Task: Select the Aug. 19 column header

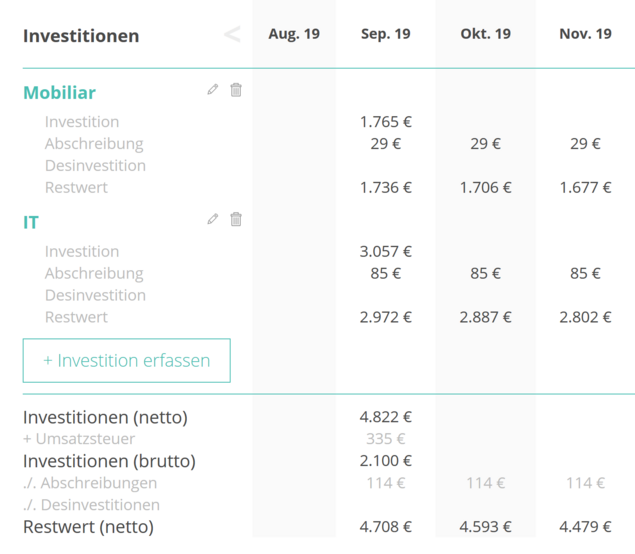Action: 294,34
